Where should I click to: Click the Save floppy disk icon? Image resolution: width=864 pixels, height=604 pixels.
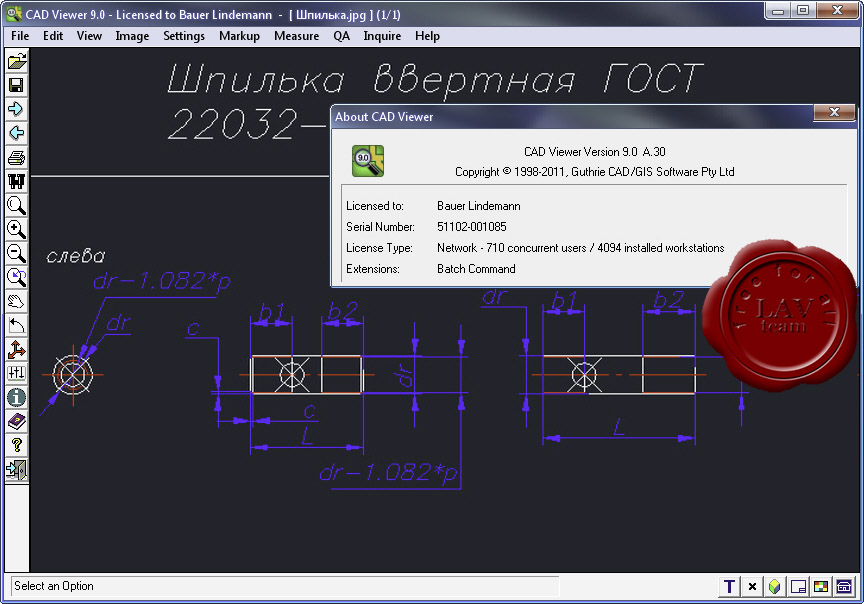click(17, 85)
